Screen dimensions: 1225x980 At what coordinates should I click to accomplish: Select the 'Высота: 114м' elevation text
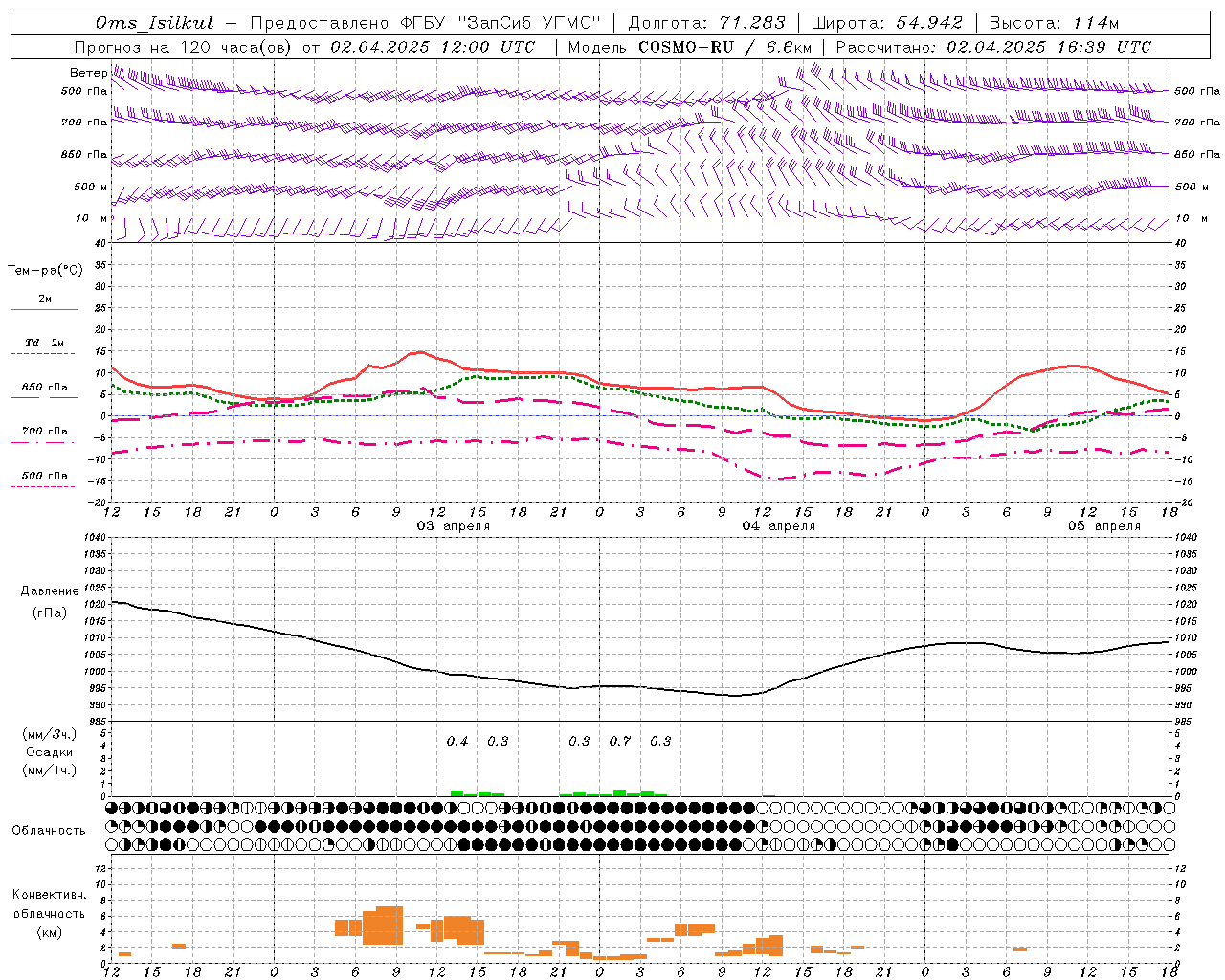coord(1054,23)
